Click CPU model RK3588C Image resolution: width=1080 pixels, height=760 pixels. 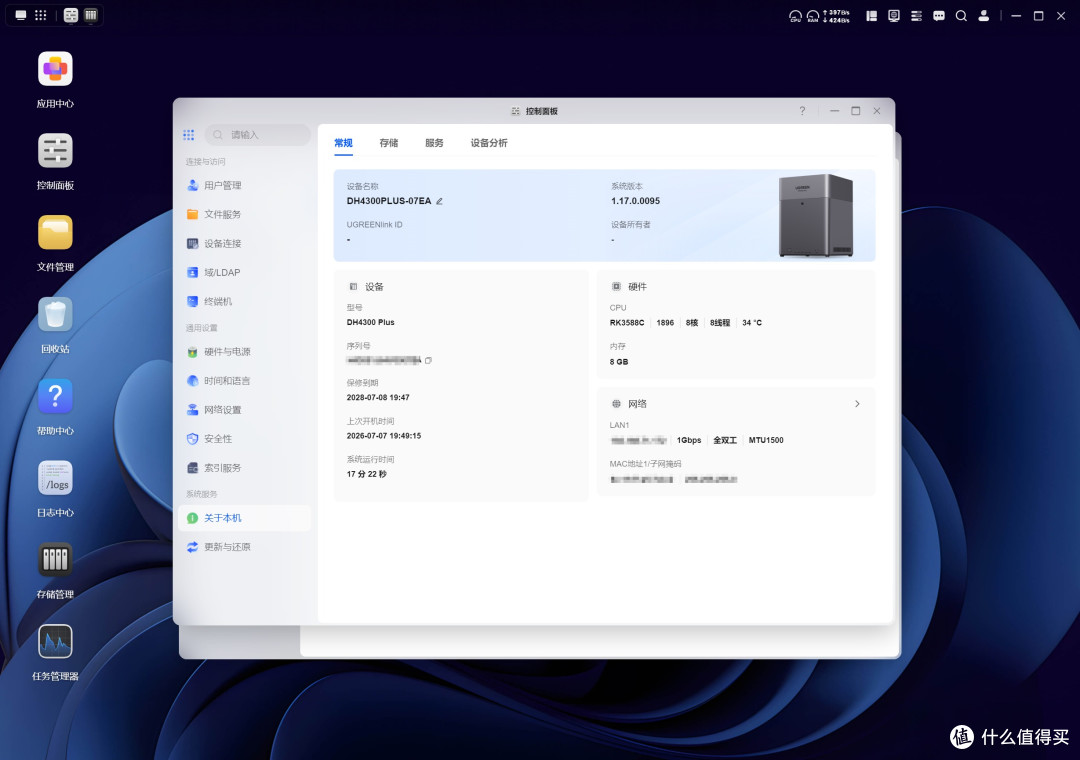627,322
